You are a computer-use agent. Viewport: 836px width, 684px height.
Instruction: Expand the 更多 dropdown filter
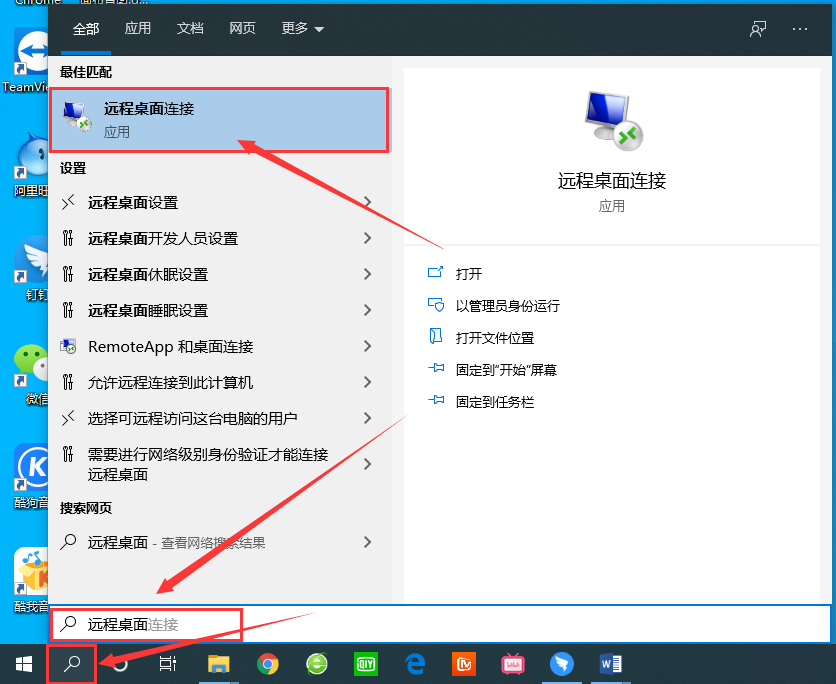pos(302,29)
